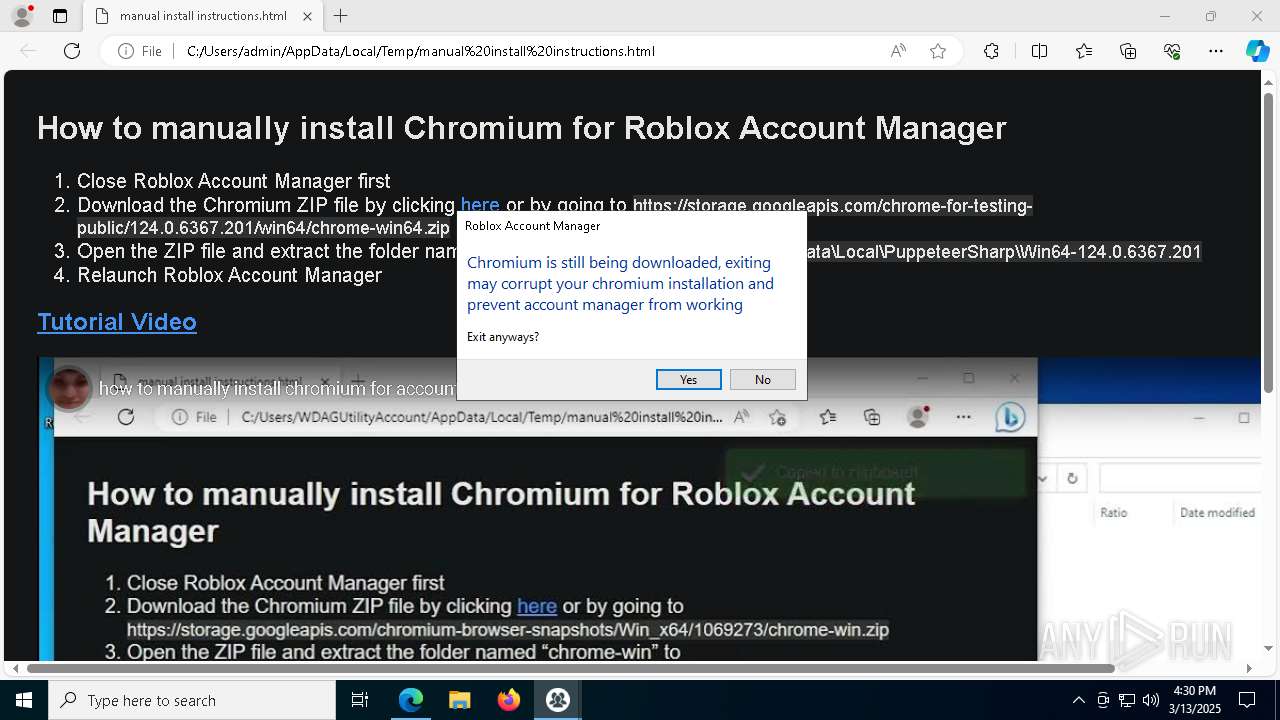This screenshot has height=720, width=1280.
Task: Show hidden system tray icons
Action: 1078,700
